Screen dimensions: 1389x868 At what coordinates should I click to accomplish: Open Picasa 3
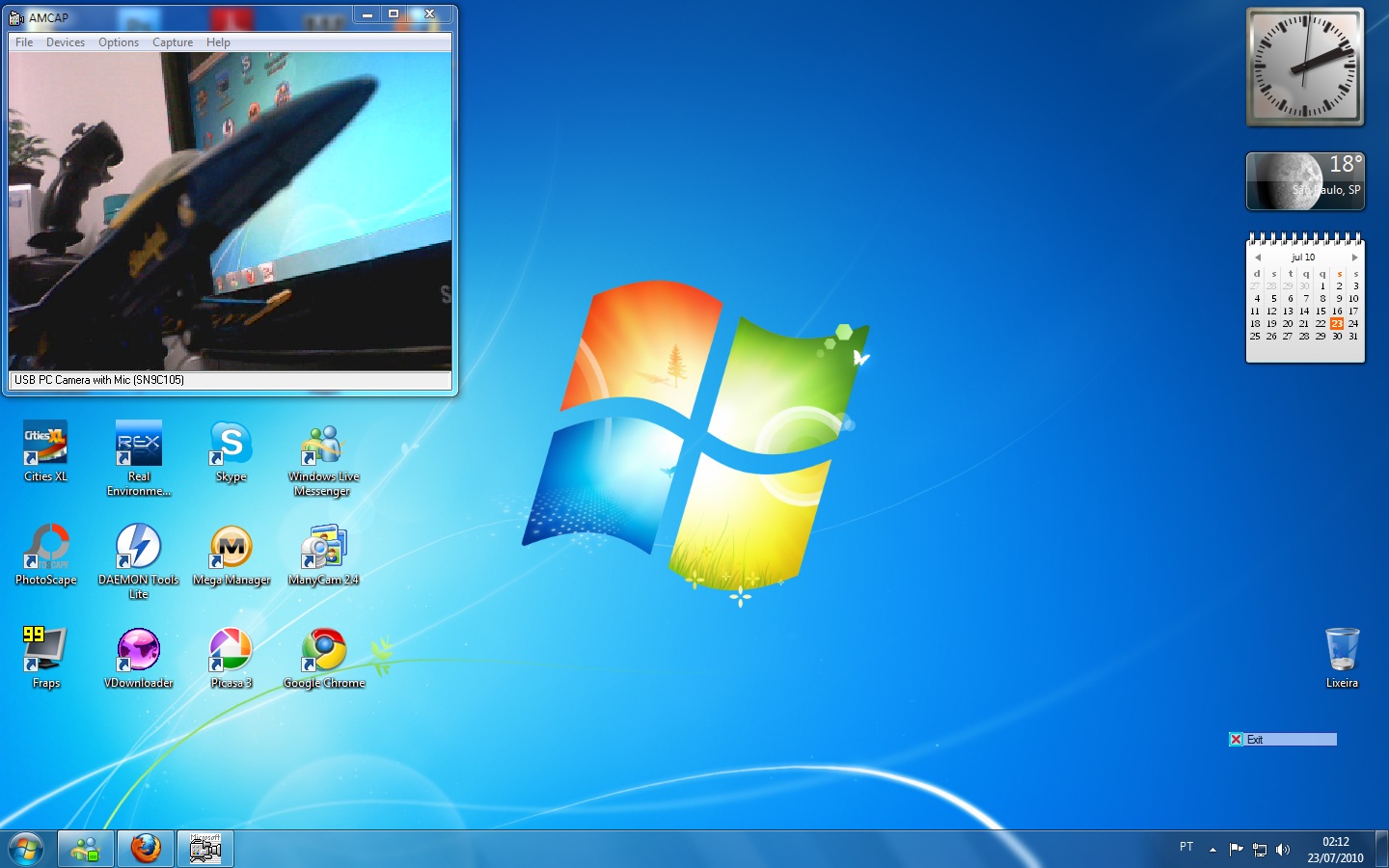(x=231, y=648)
